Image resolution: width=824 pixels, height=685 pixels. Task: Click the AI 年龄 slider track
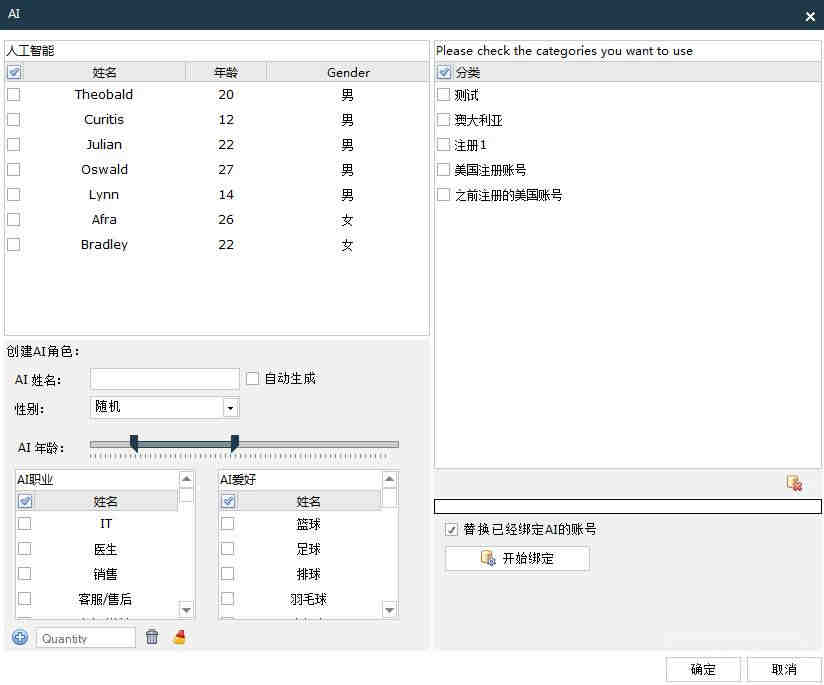pyautogui.click(x=244, y=444)
